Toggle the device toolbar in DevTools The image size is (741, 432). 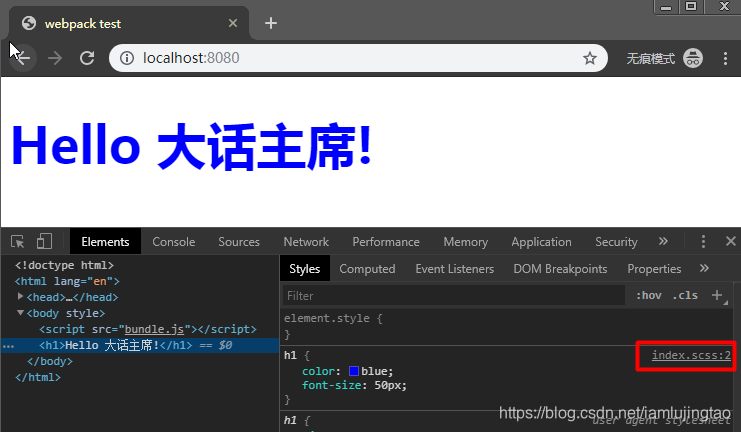[x=44, y=241]
